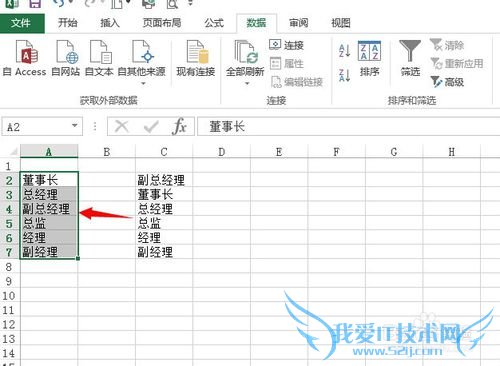Switch to Page Layout (页面布局) tab
The height and width of the screenshot is (366, 500).
[x=162, y=23]
